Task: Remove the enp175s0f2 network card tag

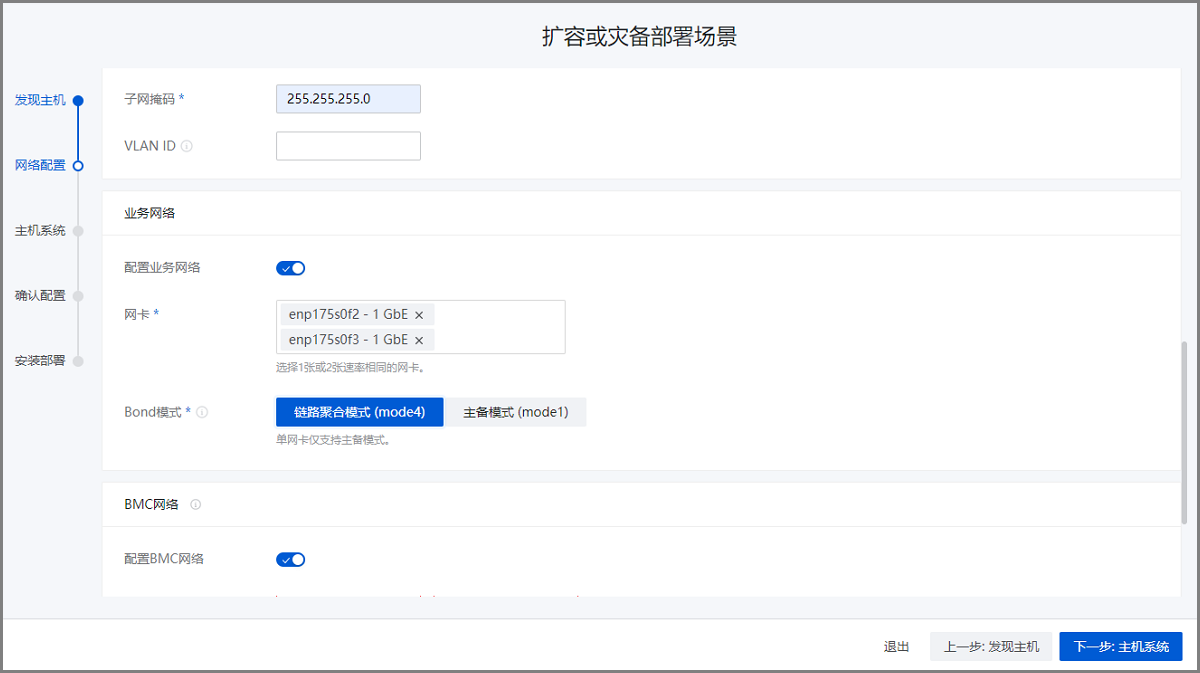Action: coord(419,315)
